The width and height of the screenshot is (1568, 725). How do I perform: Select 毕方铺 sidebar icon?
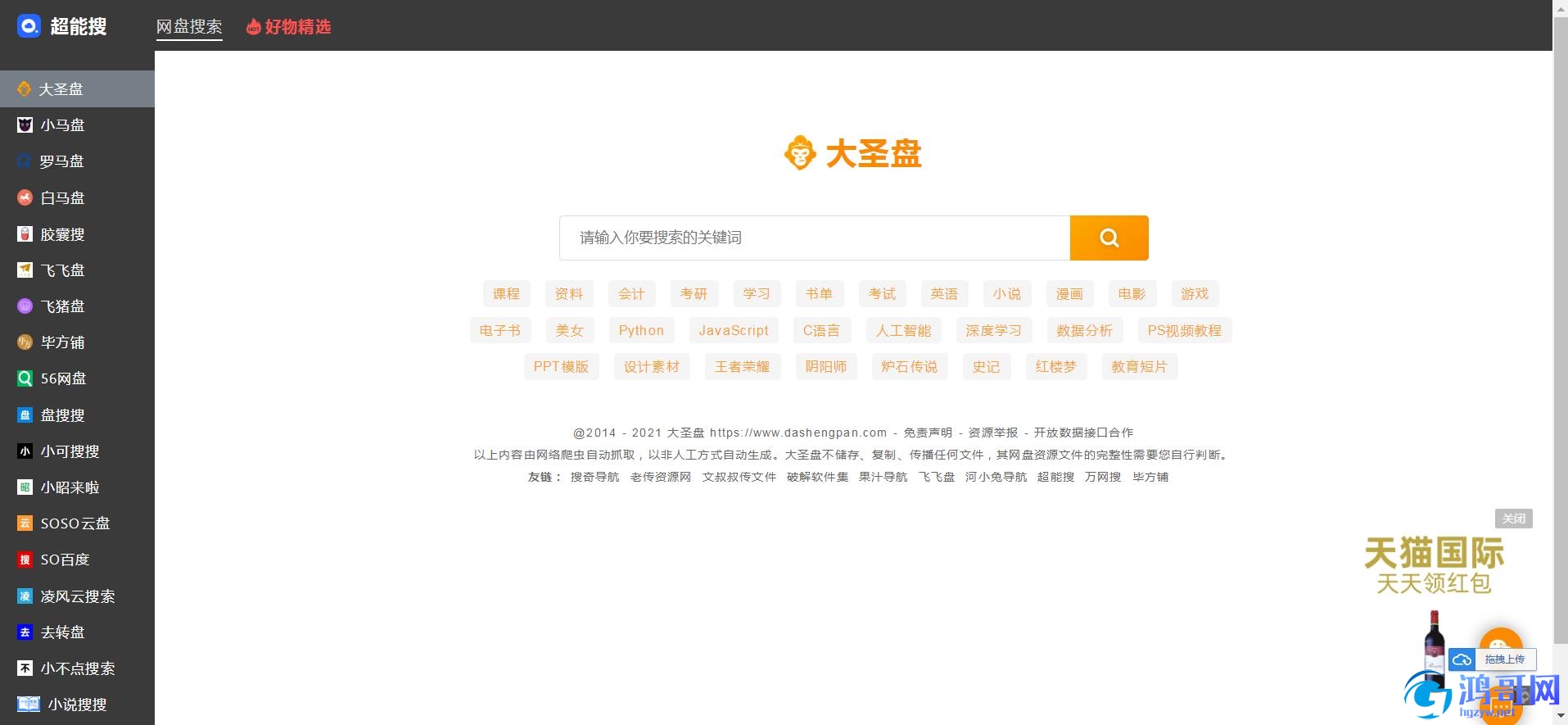[x=25, y=342]
